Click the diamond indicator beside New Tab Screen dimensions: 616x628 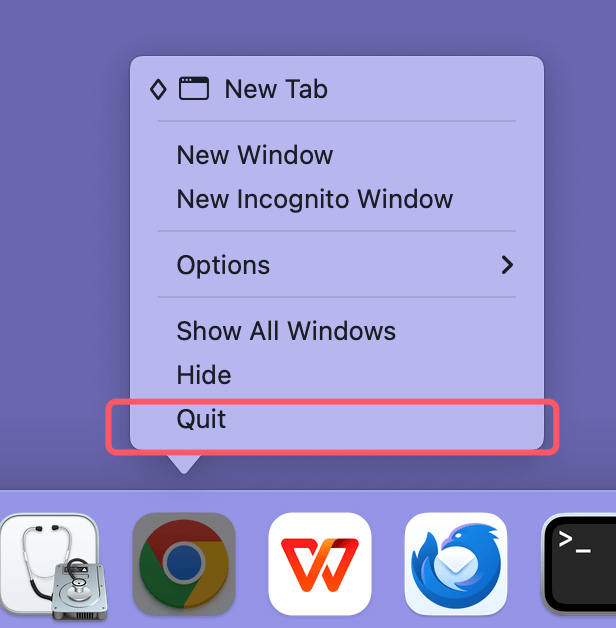pos(158,89)
